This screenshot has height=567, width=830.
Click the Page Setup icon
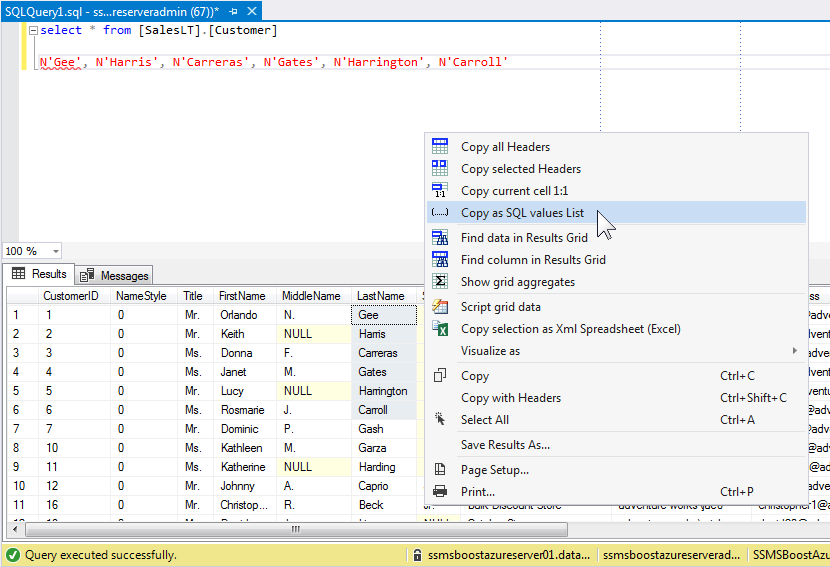440,470
